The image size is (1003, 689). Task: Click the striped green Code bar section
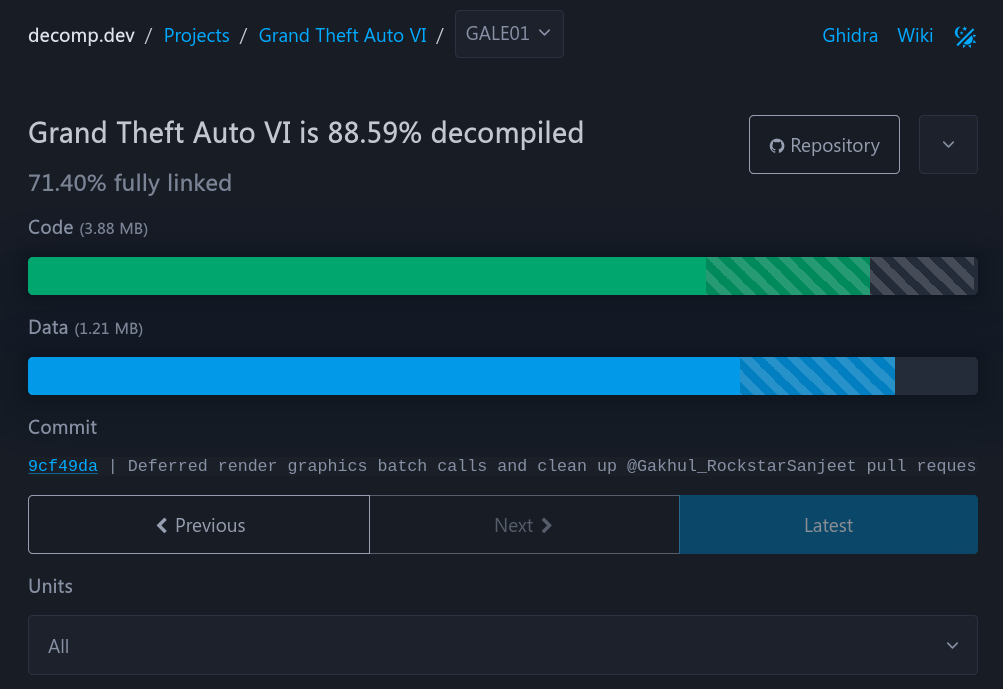click(x=787, y=276)
